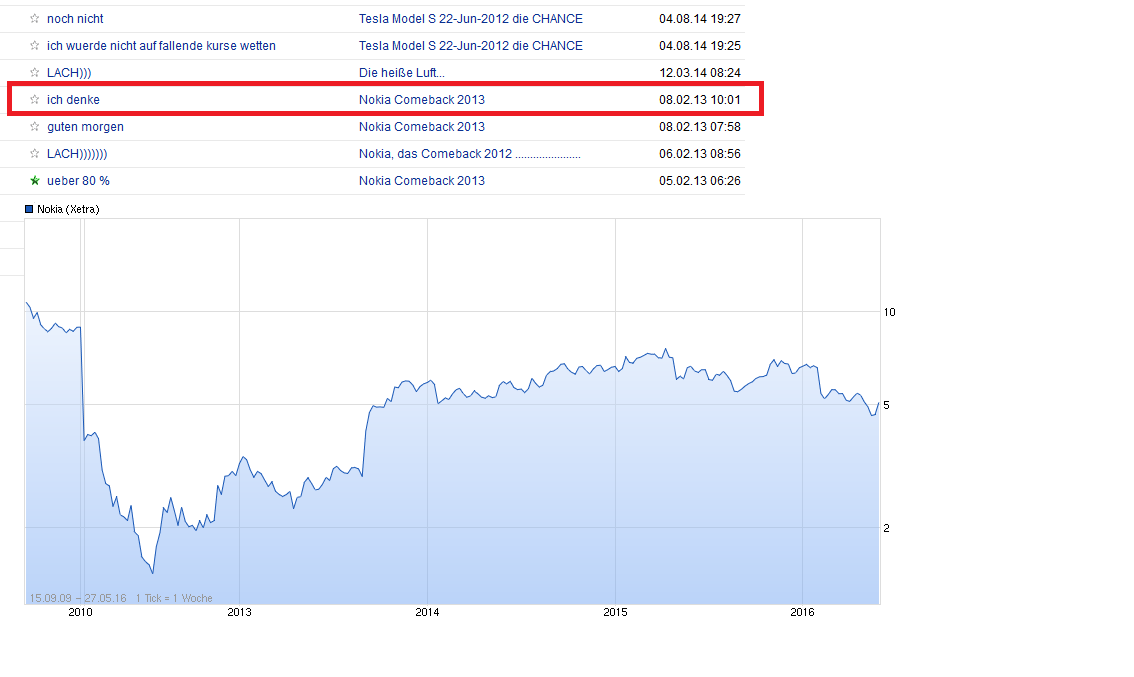Click the price label 10 on chart
This screenshot has height=677, width=1134.
click(x=890, y=312)
